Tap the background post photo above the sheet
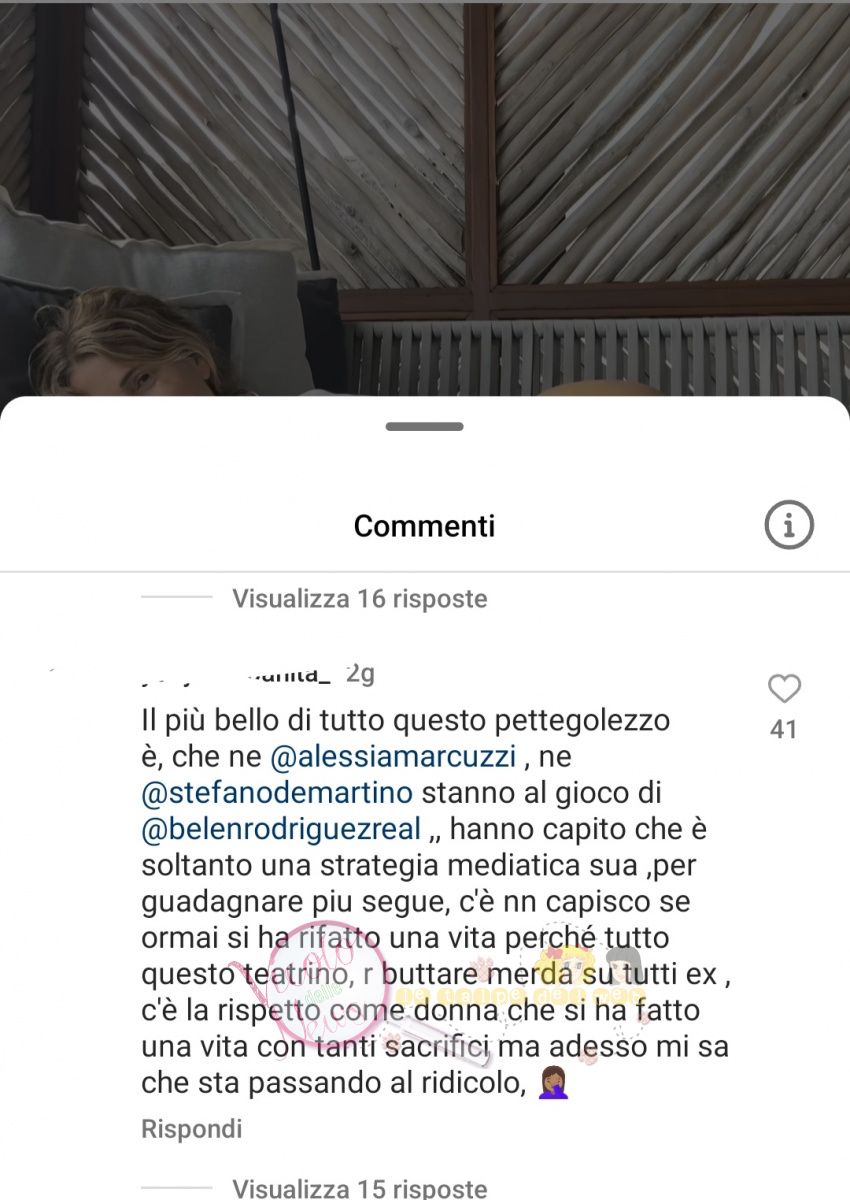850x1200 pixels. point(424,200)
